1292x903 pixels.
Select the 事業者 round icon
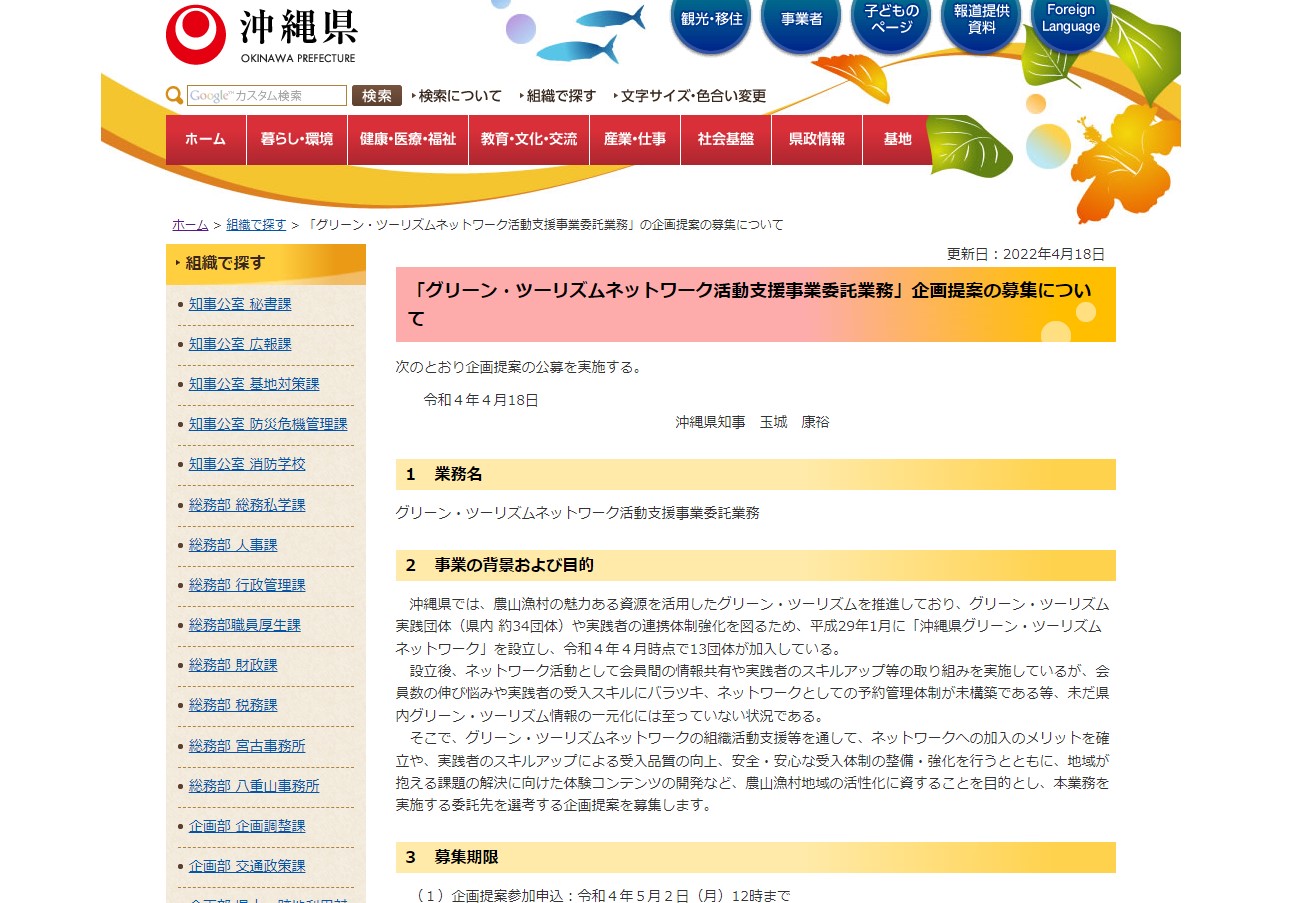(800, 22)
